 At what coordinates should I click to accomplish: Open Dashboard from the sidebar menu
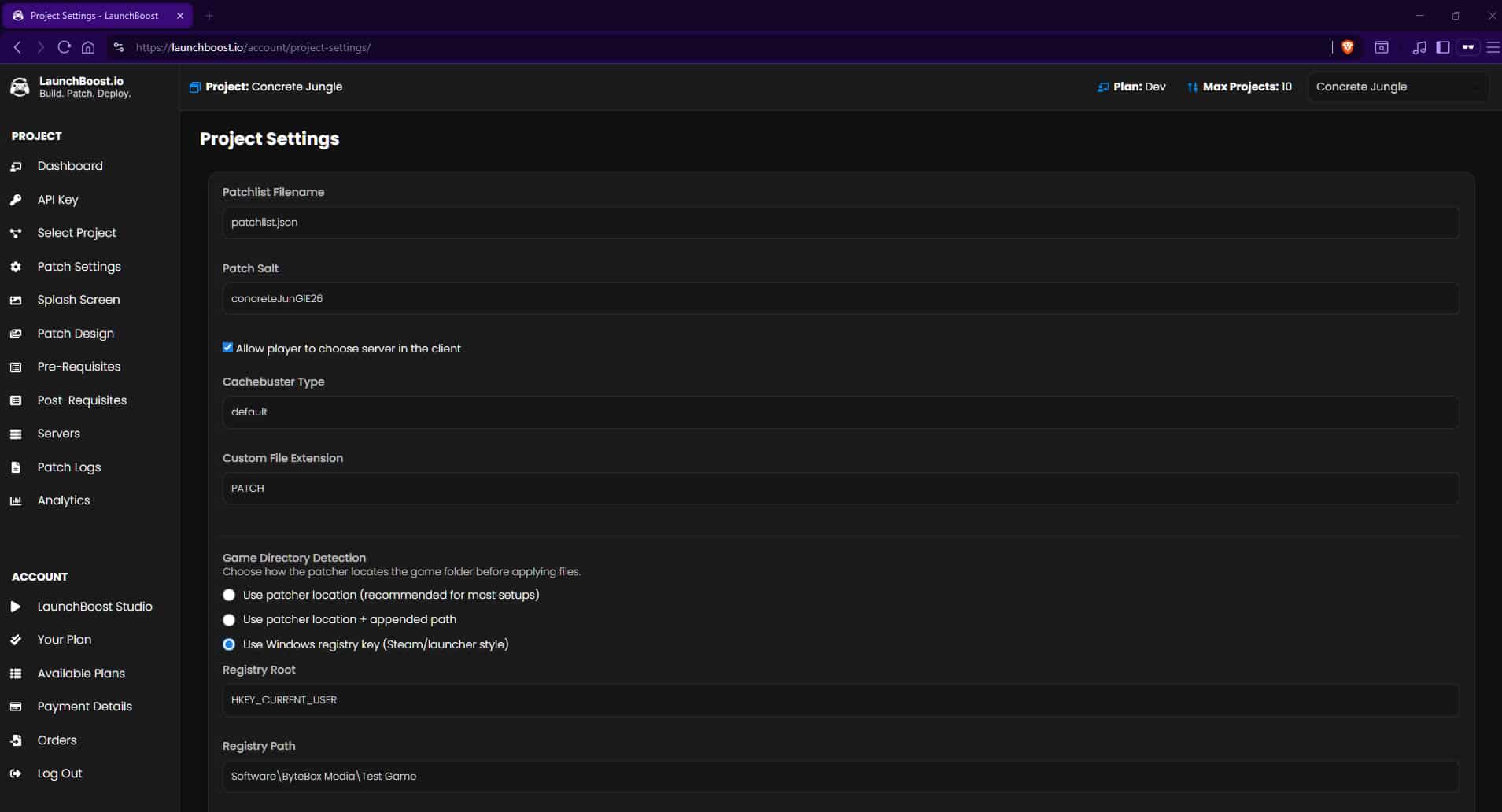click(70, 166)
